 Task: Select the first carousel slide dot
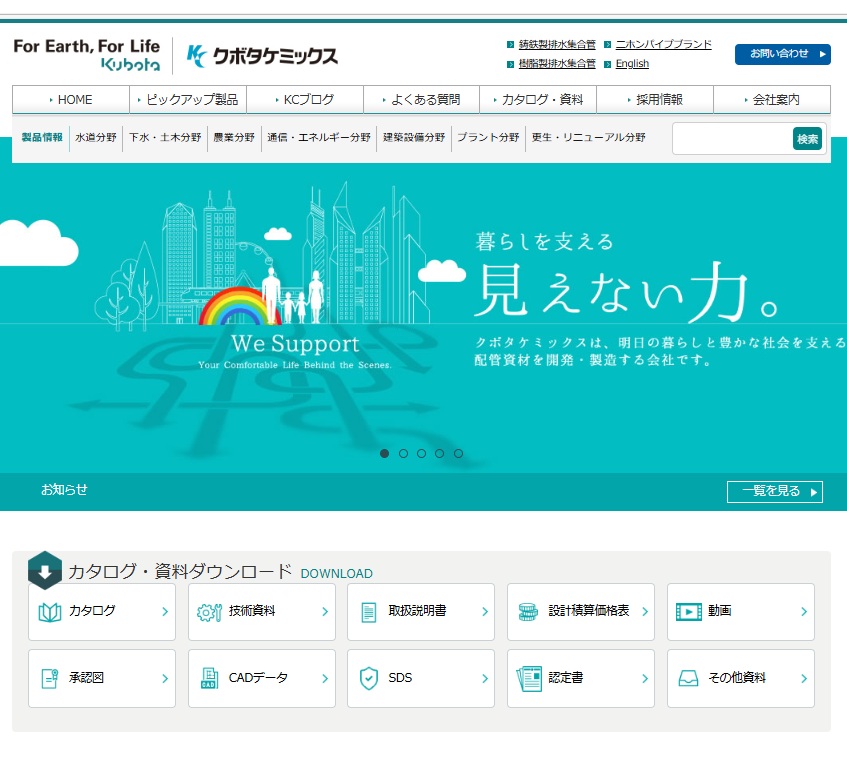(x=385, y=453)
